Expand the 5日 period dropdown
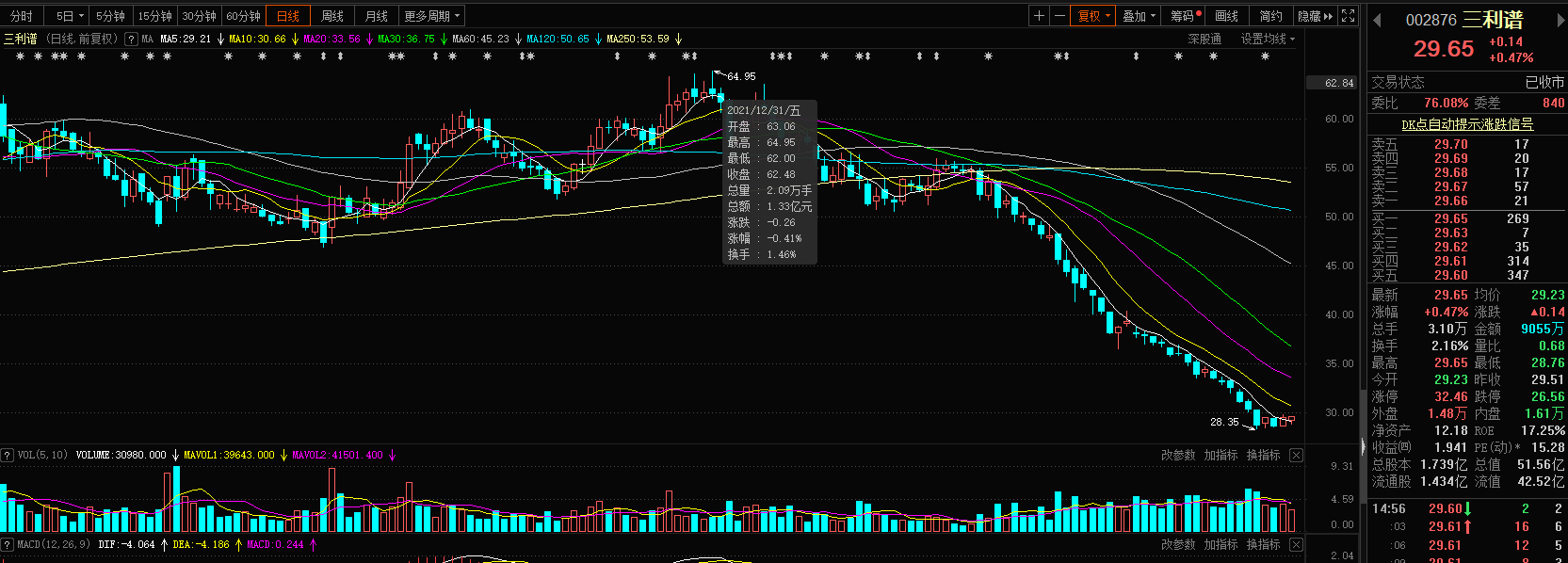 tap(70, 16)
